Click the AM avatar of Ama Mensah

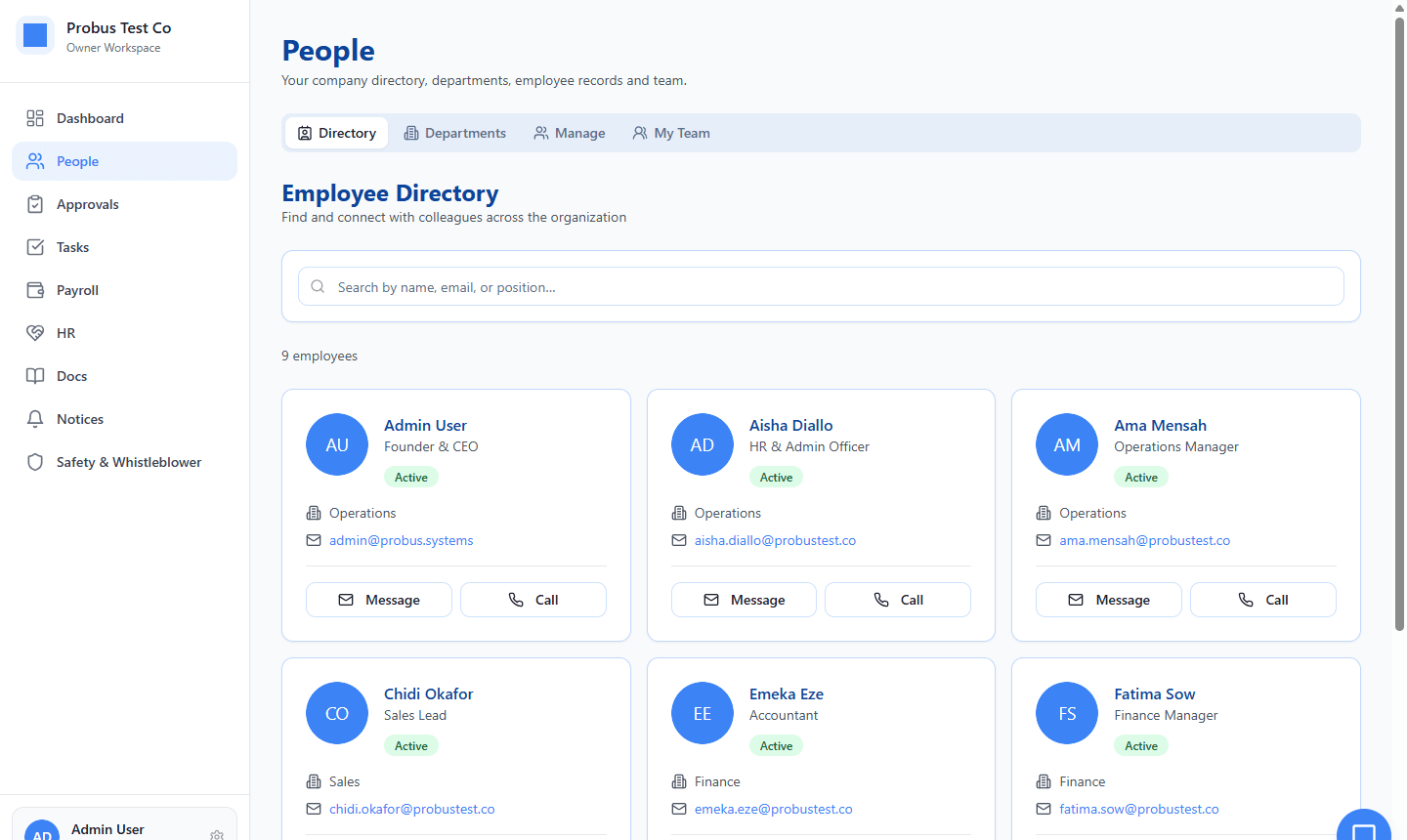(1067, 444)
